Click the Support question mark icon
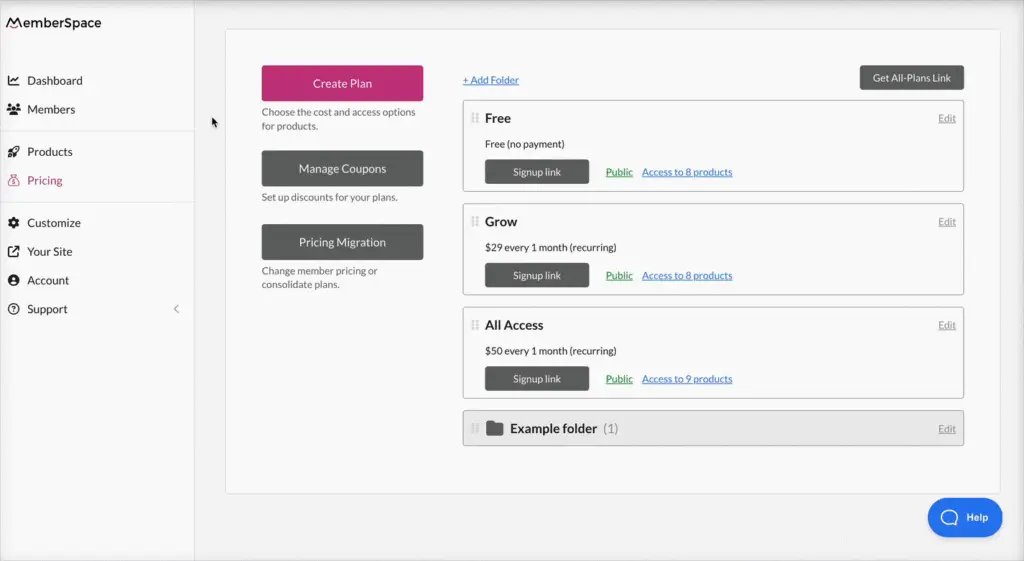This screenshot has height=561, width=1024. pyautogui.click(x=14, y=310)
